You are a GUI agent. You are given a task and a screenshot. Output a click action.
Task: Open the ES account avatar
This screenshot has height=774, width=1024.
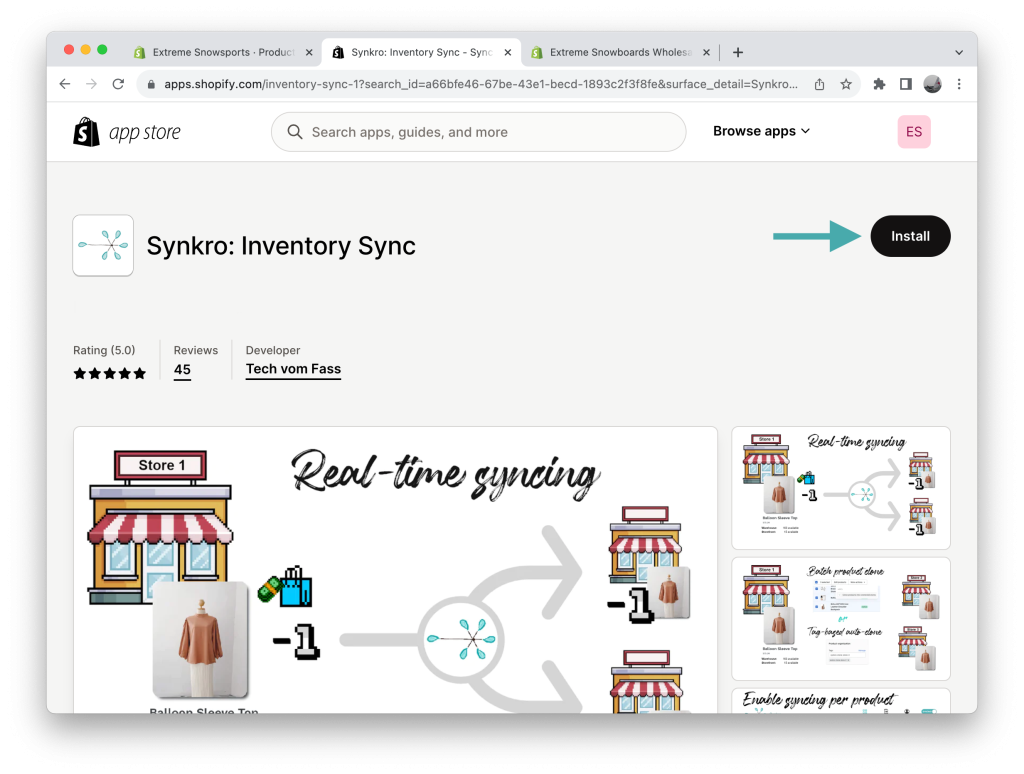click(914, 132)
